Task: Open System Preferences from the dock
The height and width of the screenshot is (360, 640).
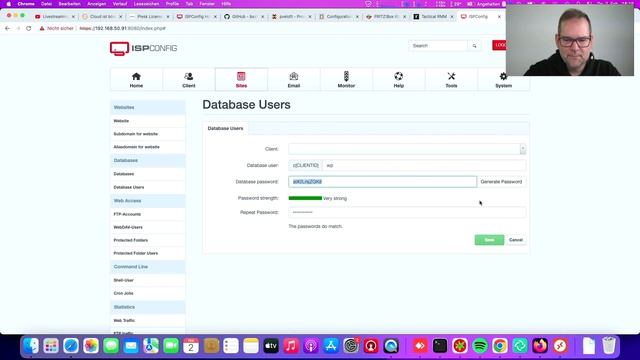Action: pos(351,346)
